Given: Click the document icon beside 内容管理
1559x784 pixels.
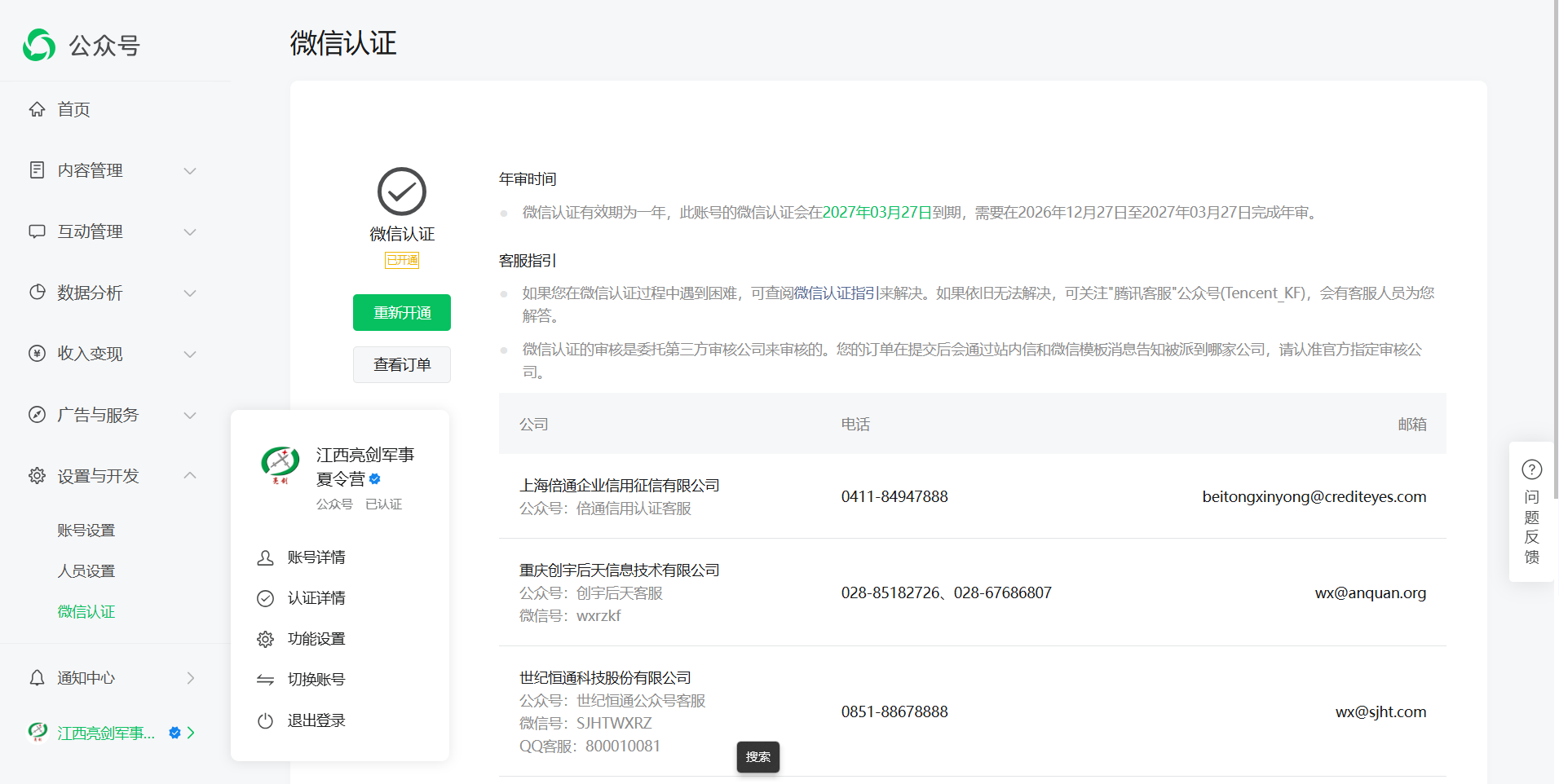Looking at the screenshot, I should pyautogui.click(x=37, y=170).
